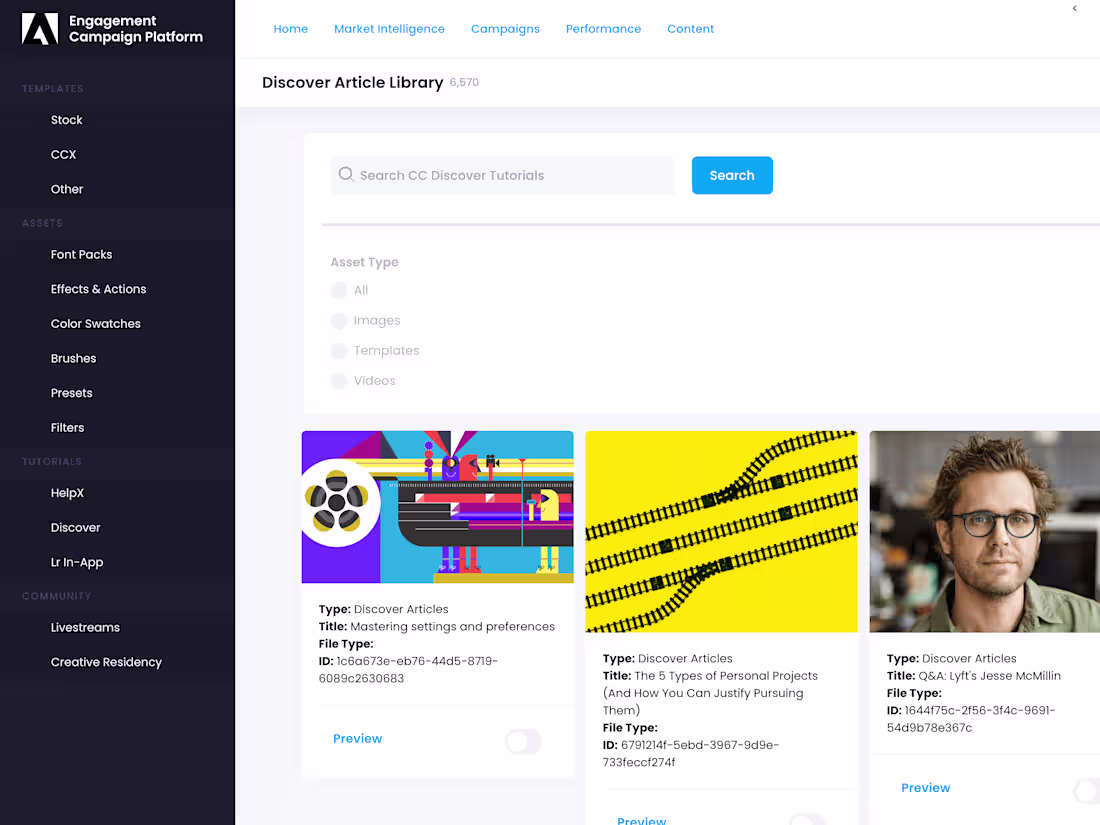Open the Discover tutorials section in the sidebar
Viewport: 1100px width, 825px height.
click(x=75, y=527)
